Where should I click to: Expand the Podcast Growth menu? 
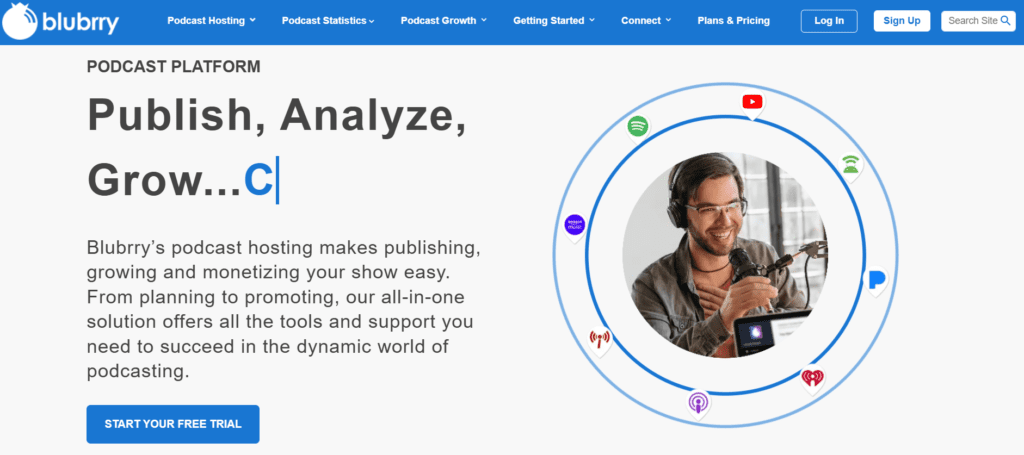[444, 21]
